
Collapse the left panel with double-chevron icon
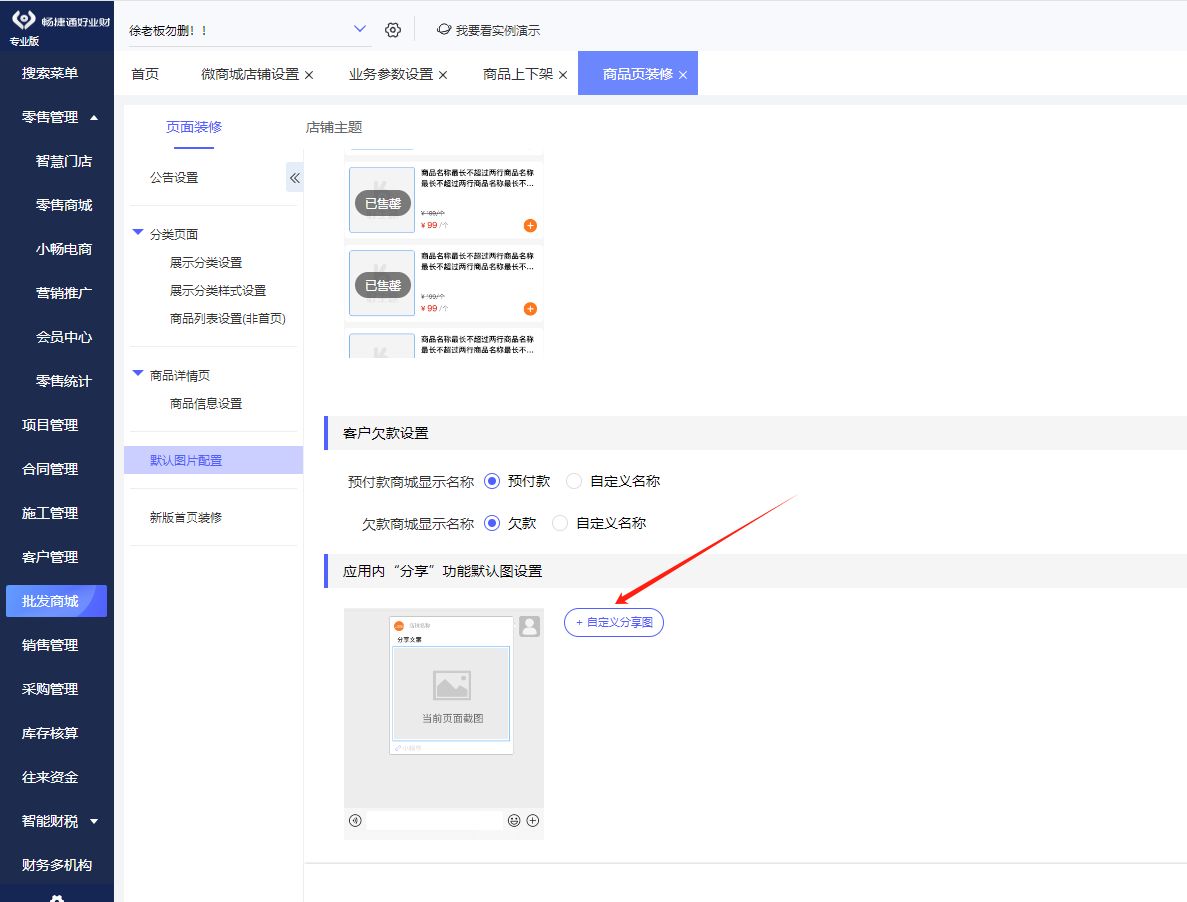pyautogui.click(x=295, y=178)
